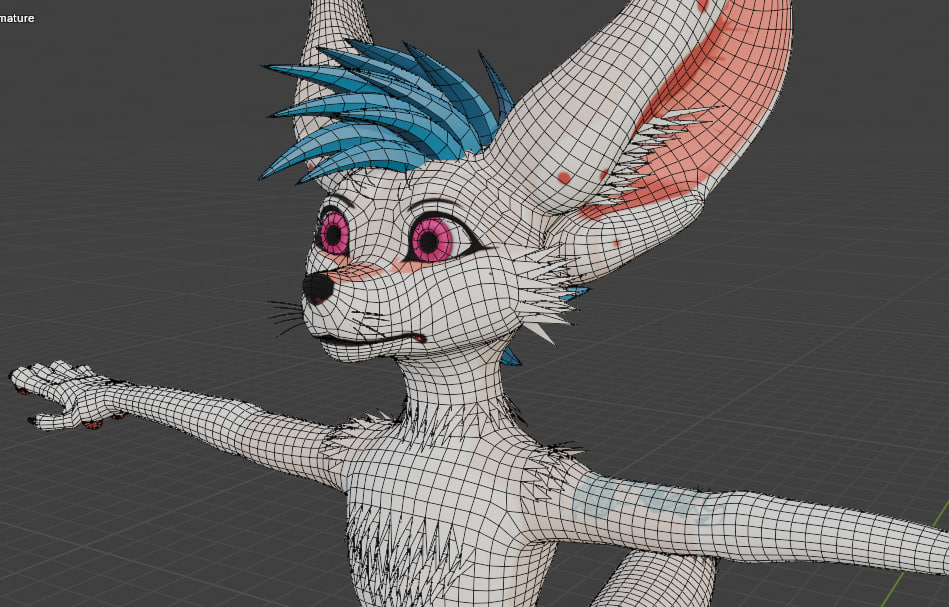This screenshot has height=607, width=949.
Task: Click the Armature breadcrumb label top-left
Action: 18,17
